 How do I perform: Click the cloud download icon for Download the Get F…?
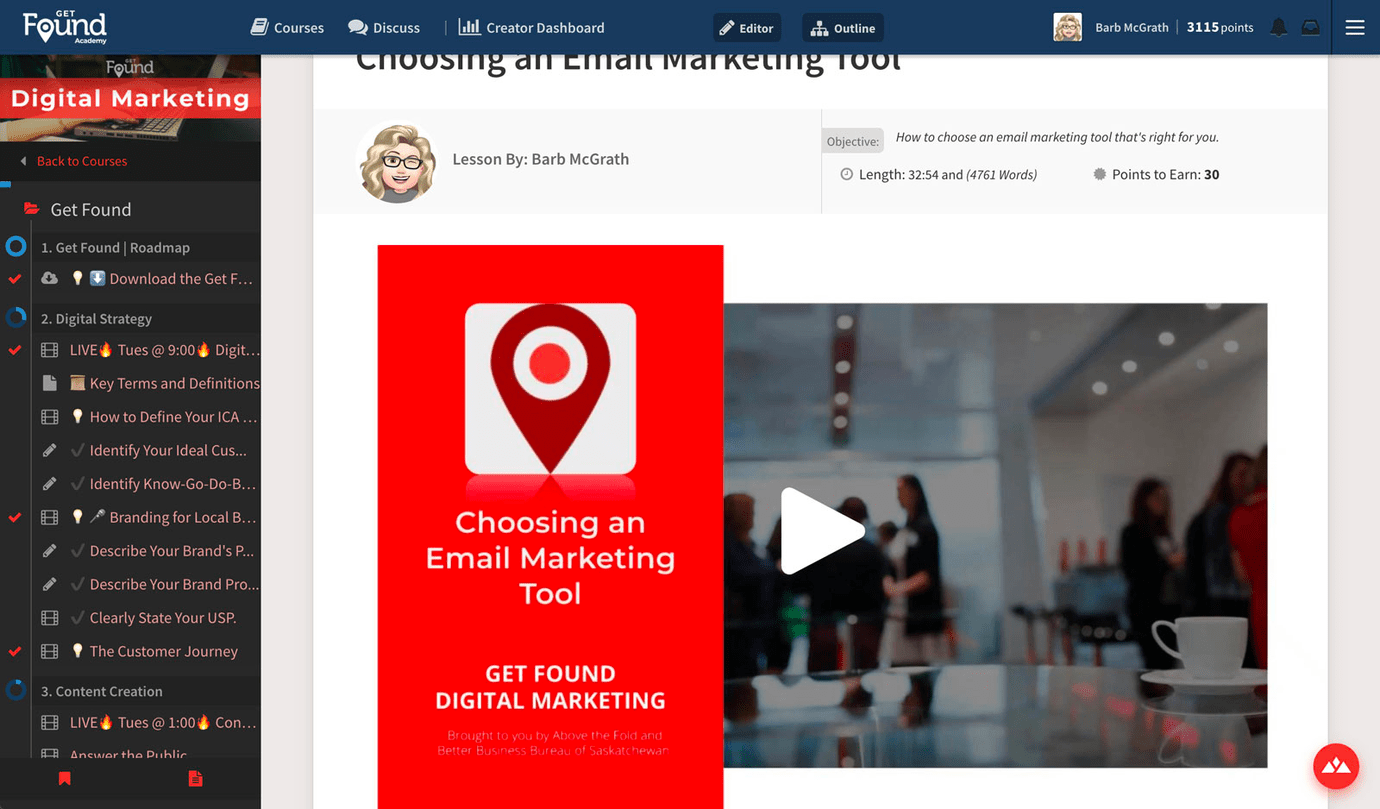click(x=49, y=279)
